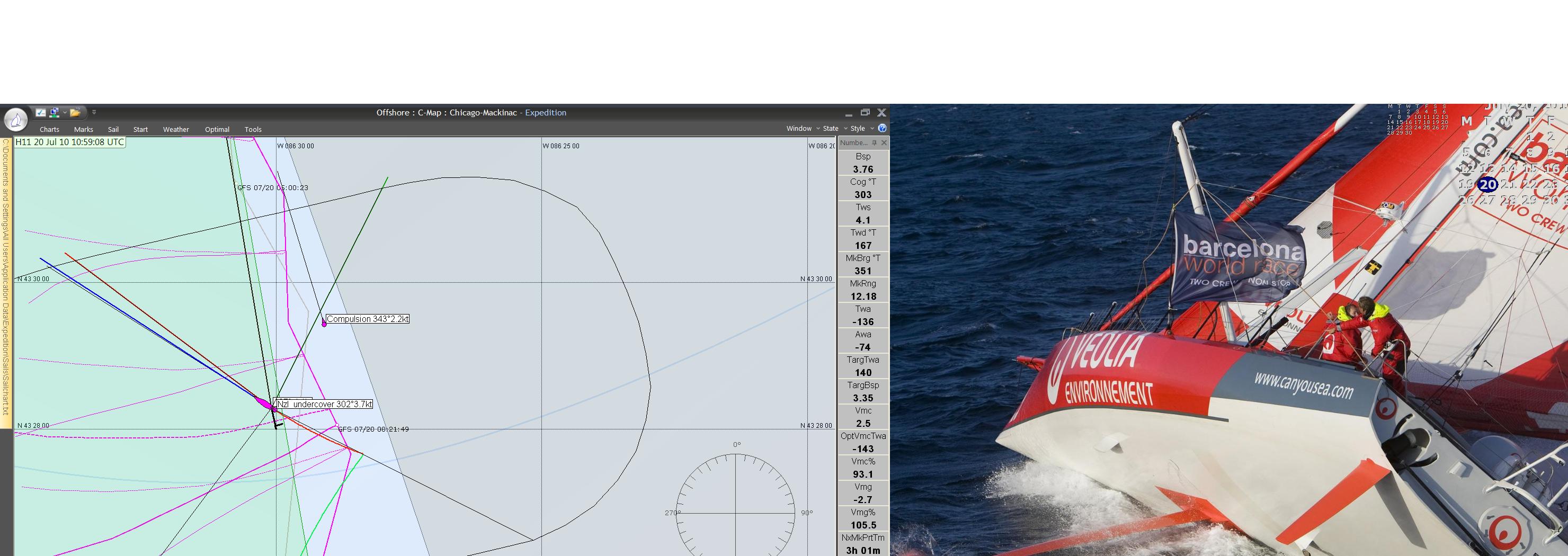Screen dimensions: 1568x556
Task: Restore down the Expedition window
Action: (x=865, y=113)
